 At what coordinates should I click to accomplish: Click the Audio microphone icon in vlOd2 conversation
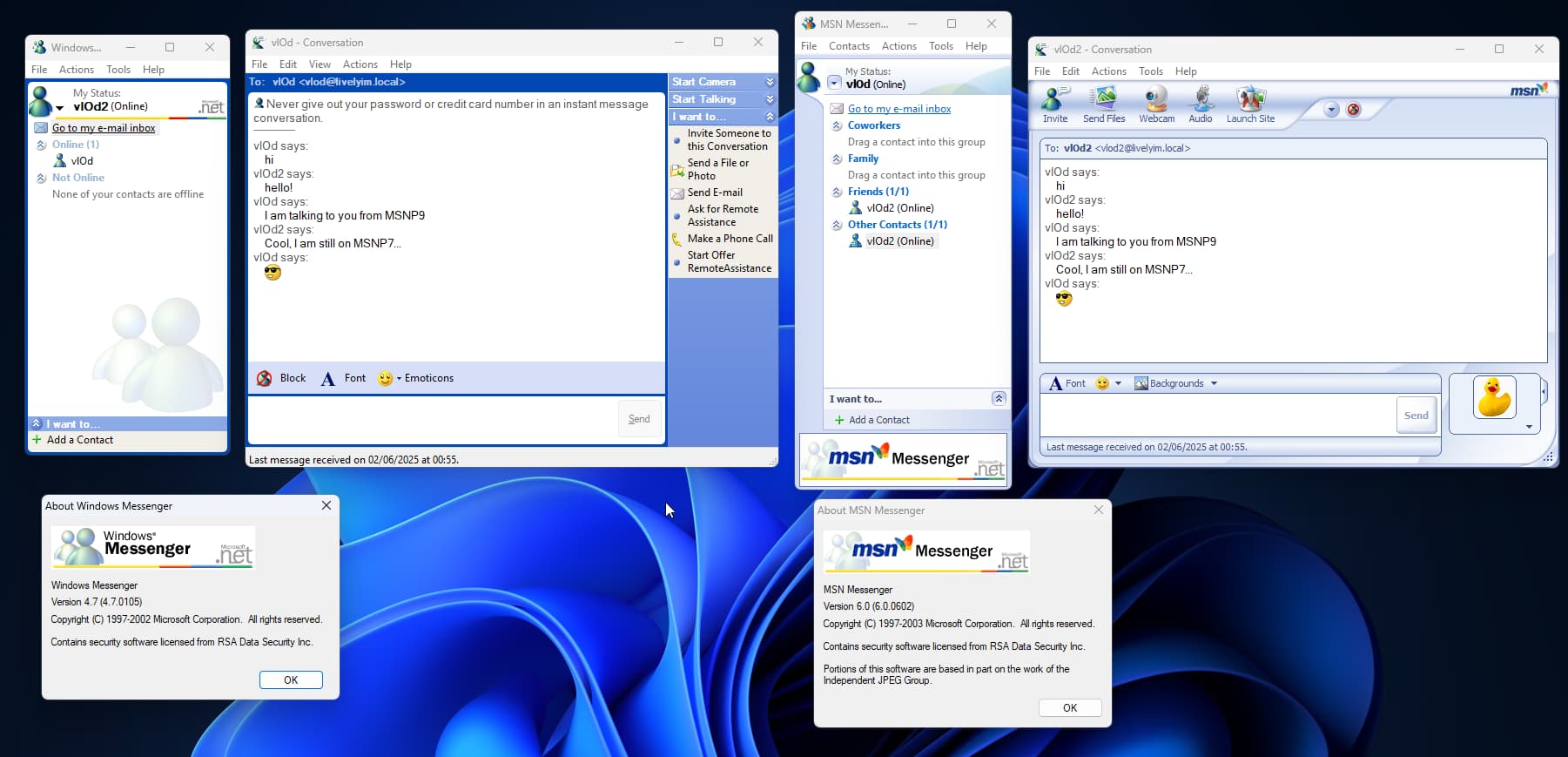(1201, 99)
